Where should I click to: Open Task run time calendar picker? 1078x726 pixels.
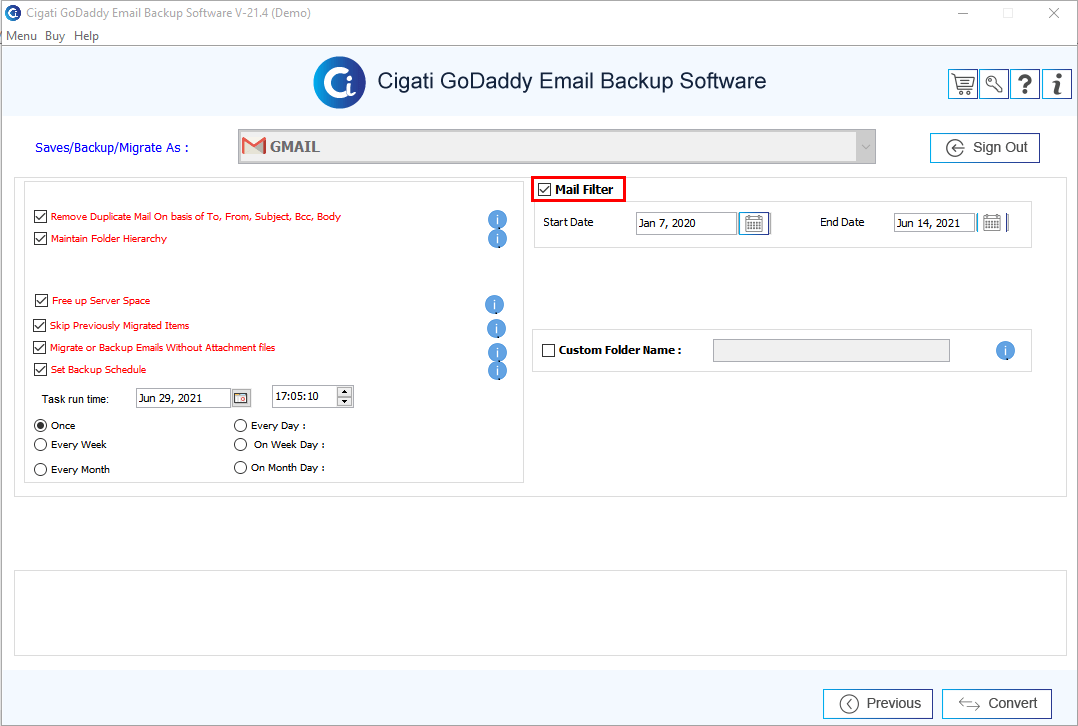point(241,398)
